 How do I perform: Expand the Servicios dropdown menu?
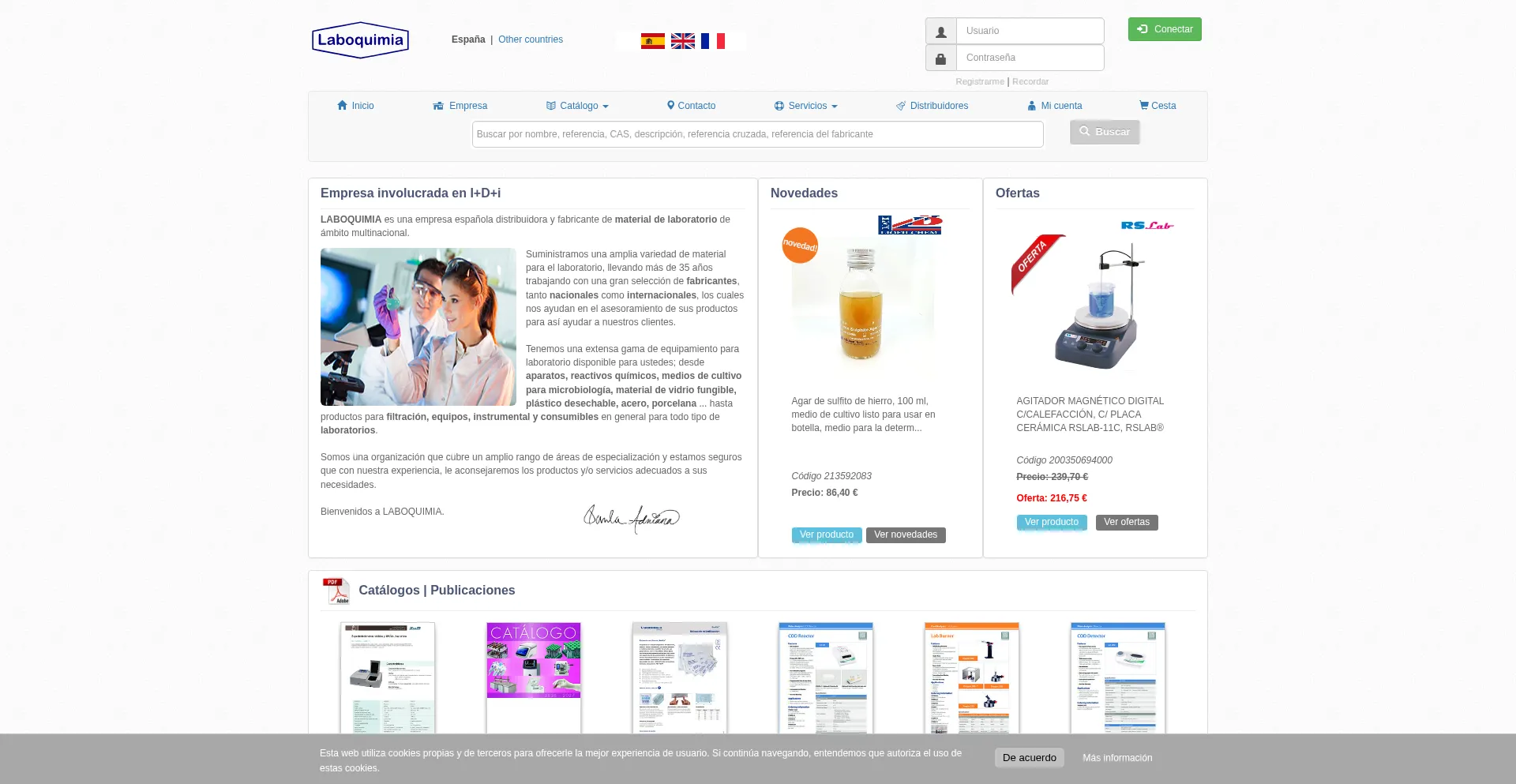click(806, 106)
